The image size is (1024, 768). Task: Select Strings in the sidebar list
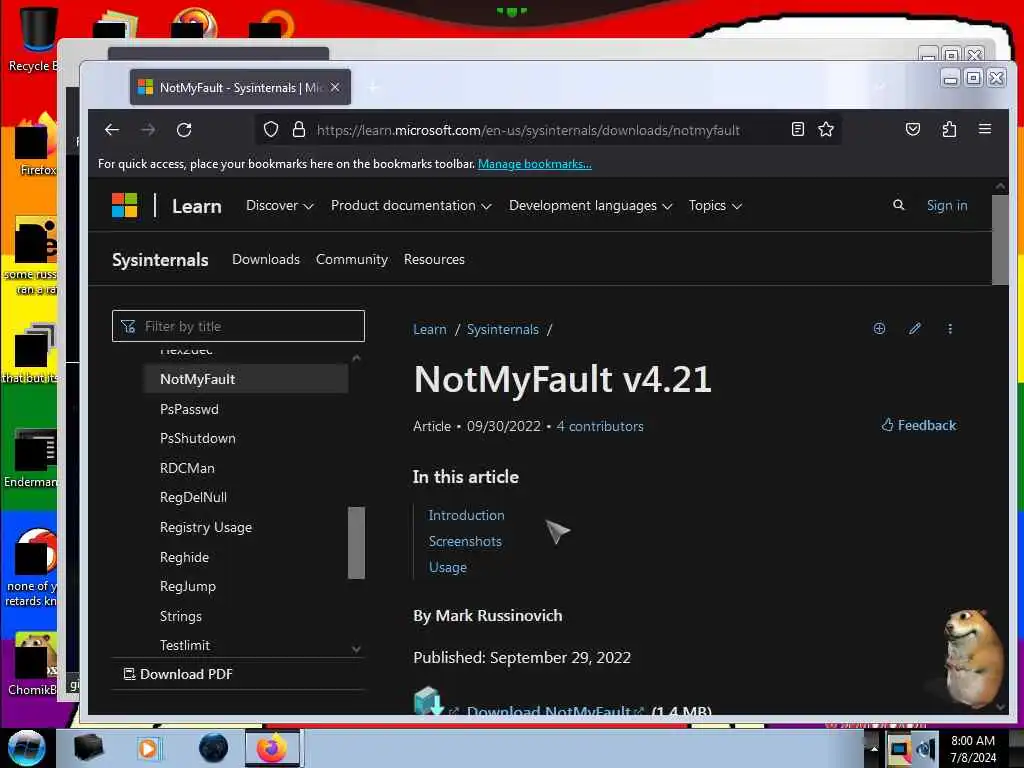click(x=181, y=616)
